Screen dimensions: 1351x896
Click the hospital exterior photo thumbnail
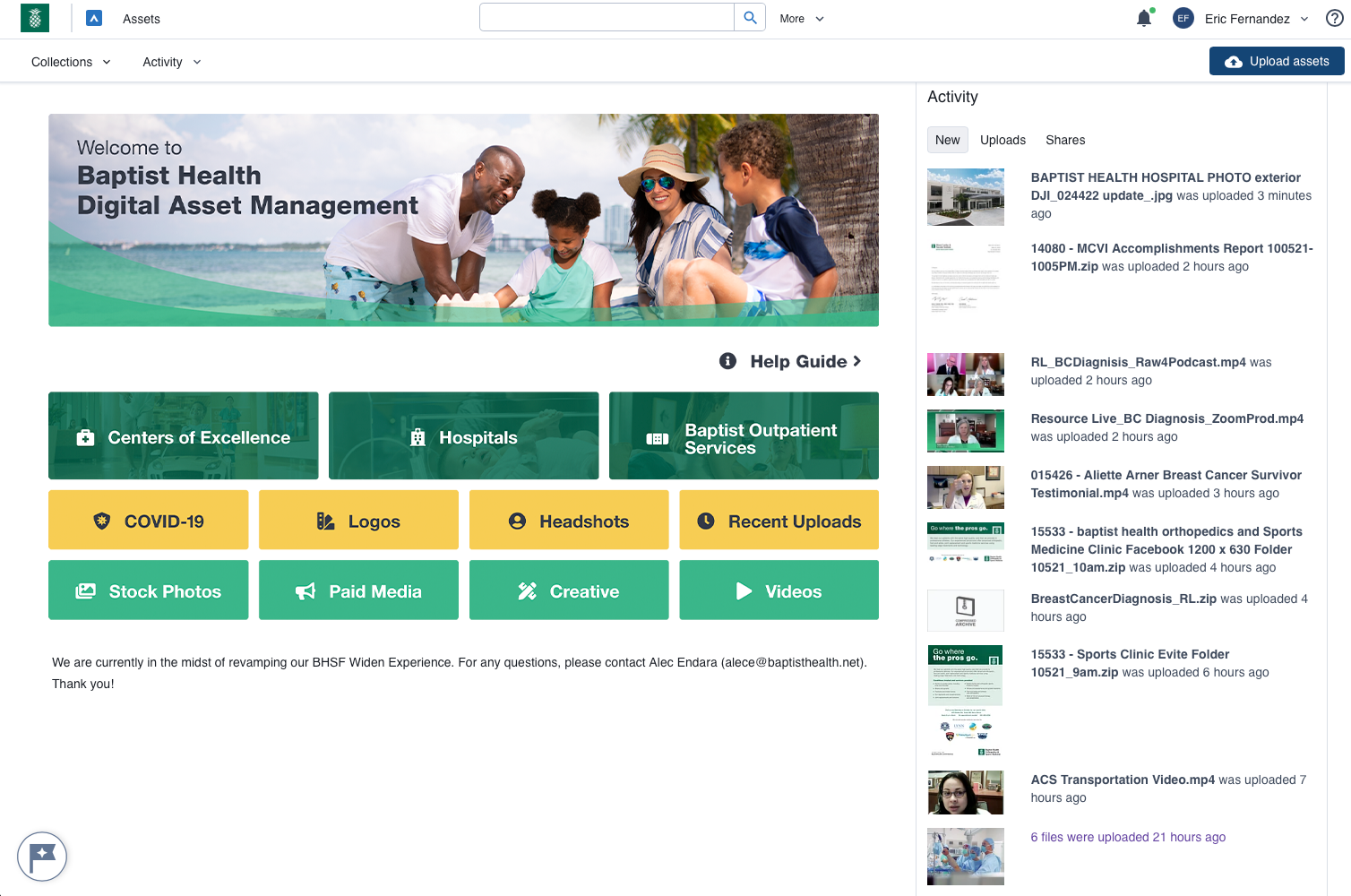966,196
